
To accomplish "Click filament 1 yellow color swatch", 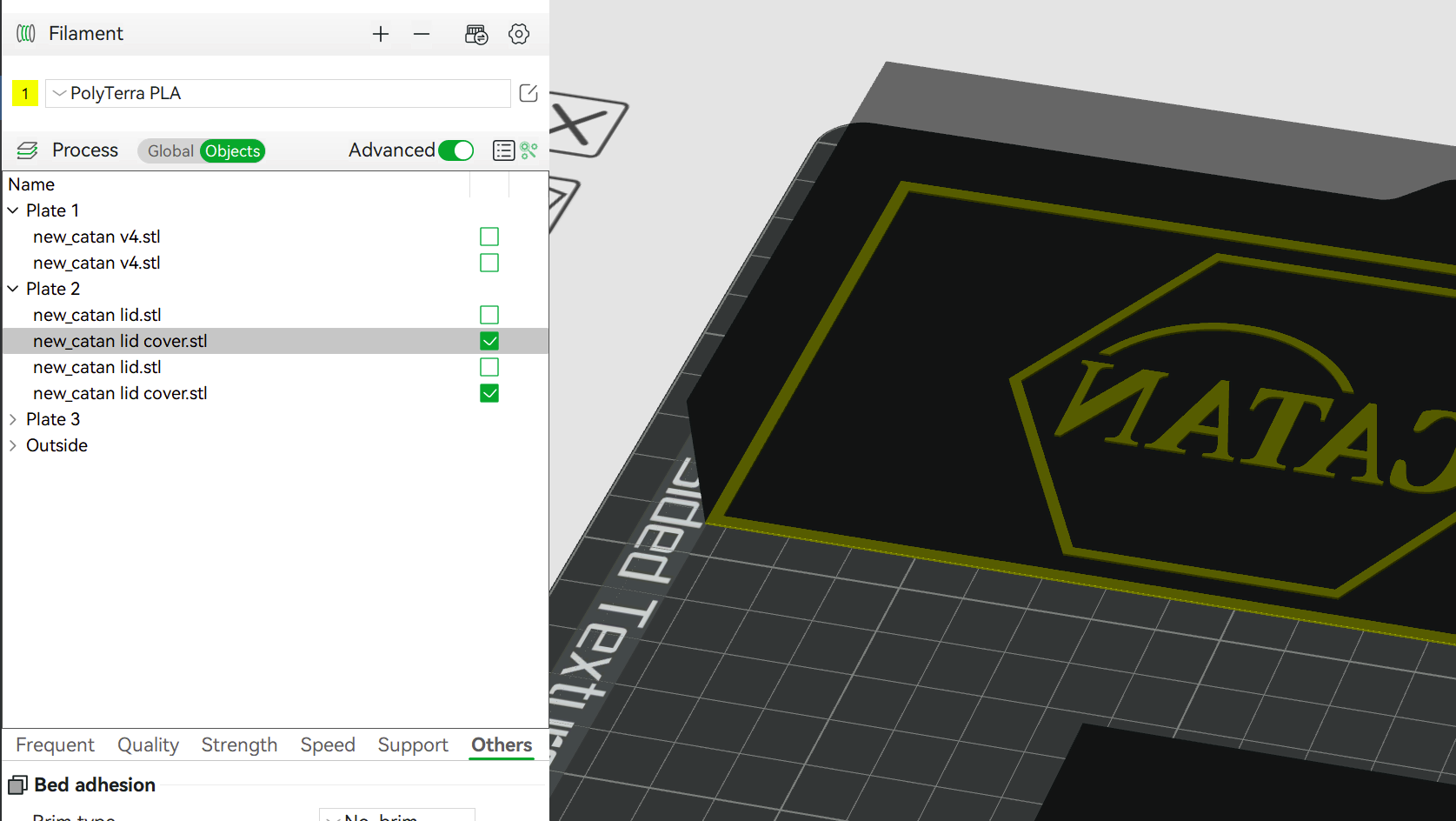I will (x=25, y=93).
